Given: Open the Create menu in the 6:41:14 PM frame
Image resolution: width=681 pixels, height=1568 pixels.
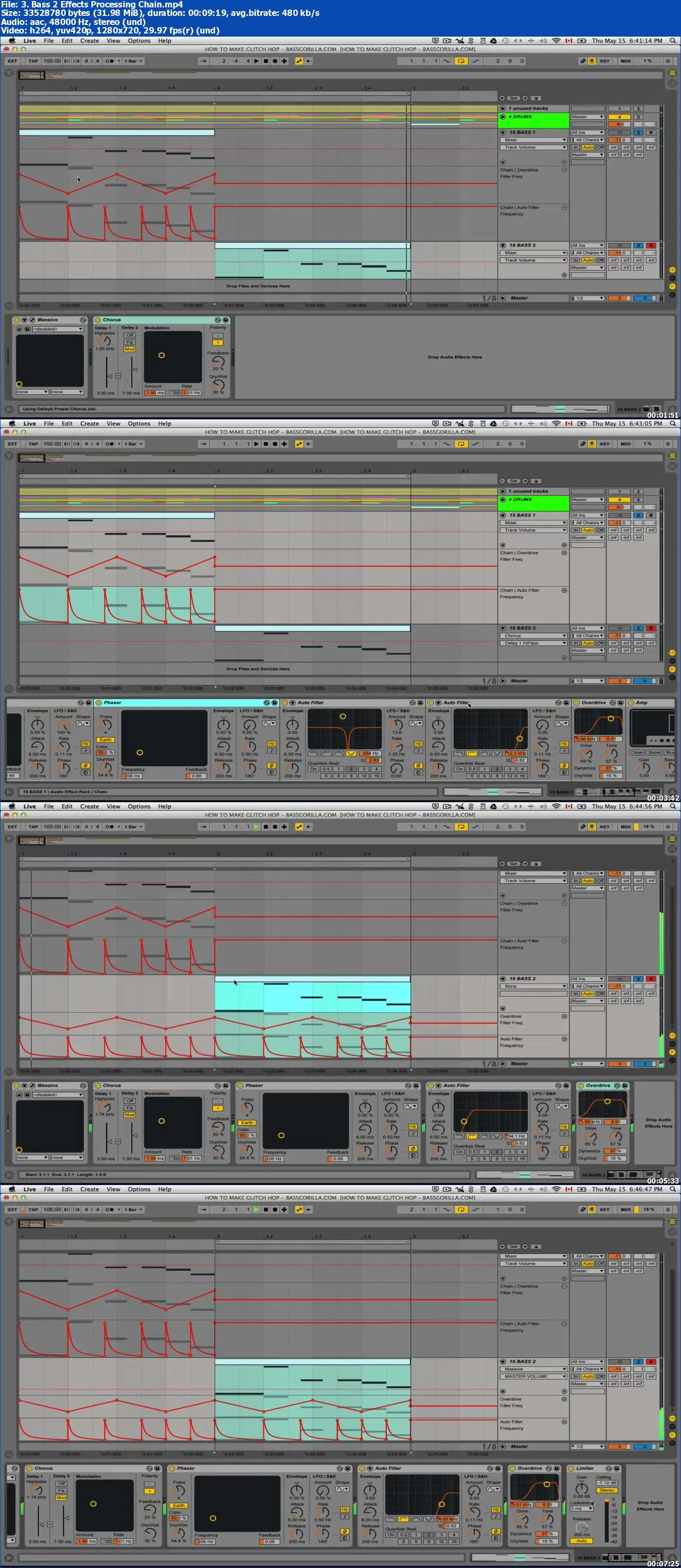Looking at the screenshot, I should click(x=90, y=41).
